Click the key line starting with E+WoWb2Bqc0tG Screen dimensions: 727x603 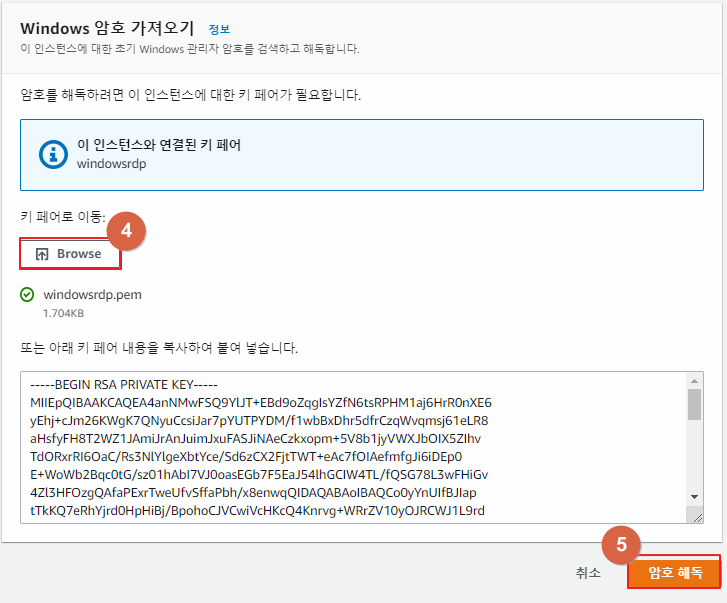pos(259,475)
